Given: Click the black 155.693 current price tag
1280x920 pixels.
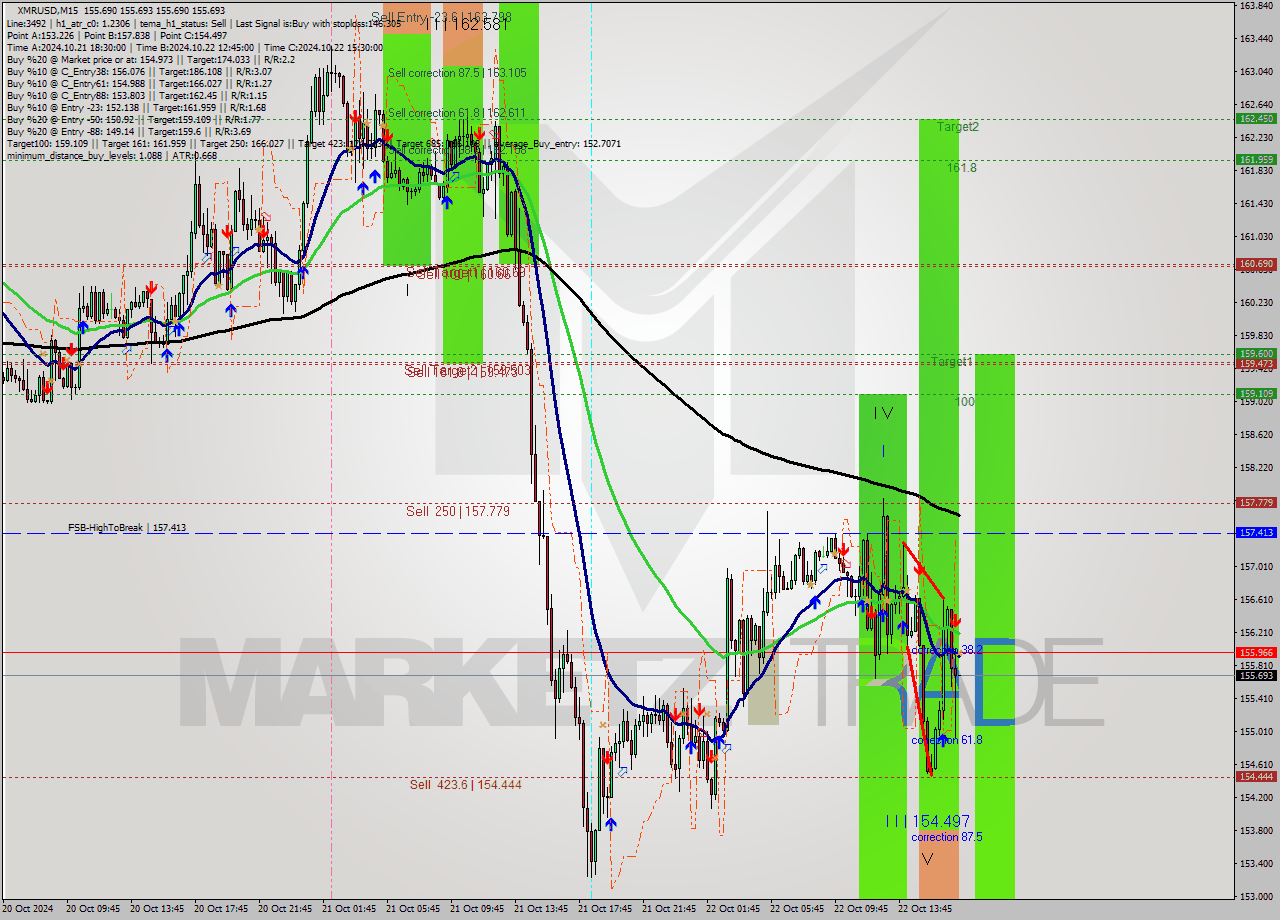Looking at the screenshot, I should coord(1256,675).
